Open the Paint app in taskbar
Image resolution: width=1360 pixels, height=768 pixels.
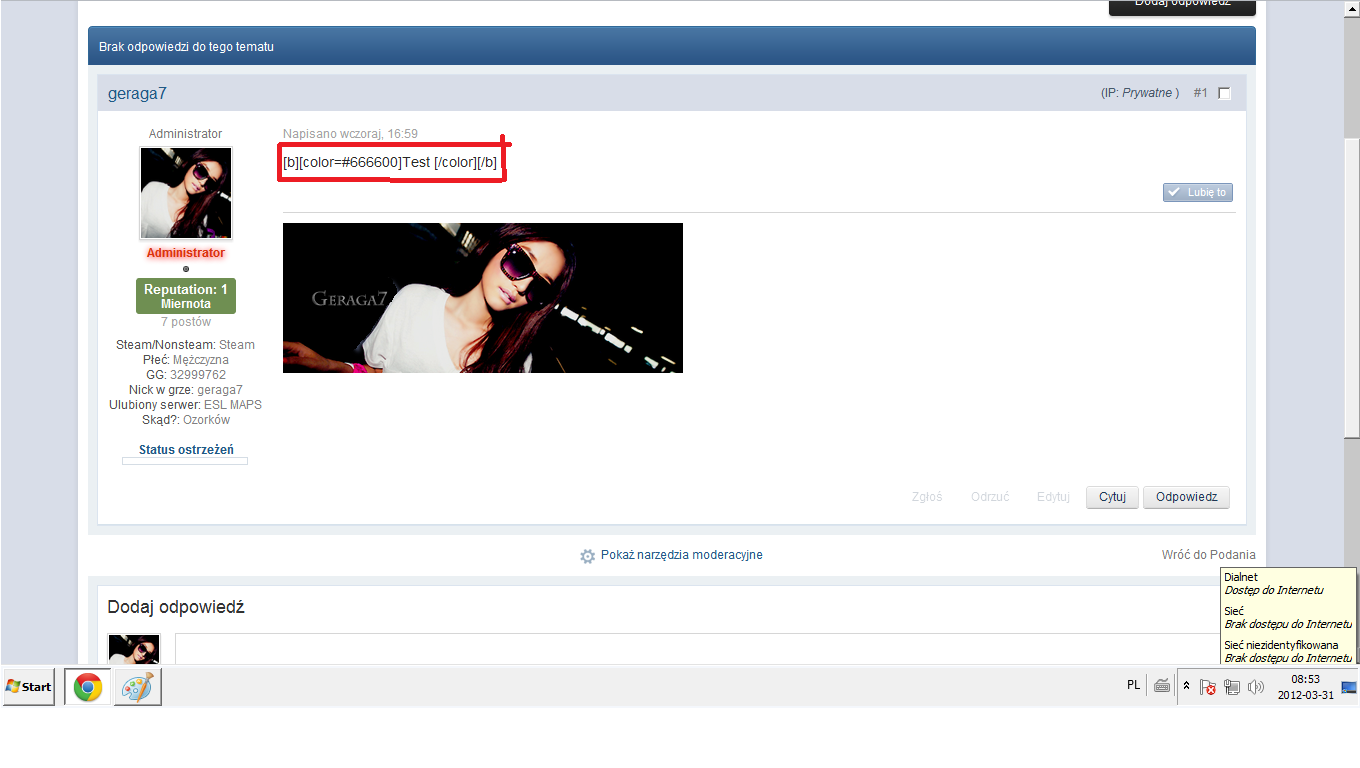pos(137,687)
